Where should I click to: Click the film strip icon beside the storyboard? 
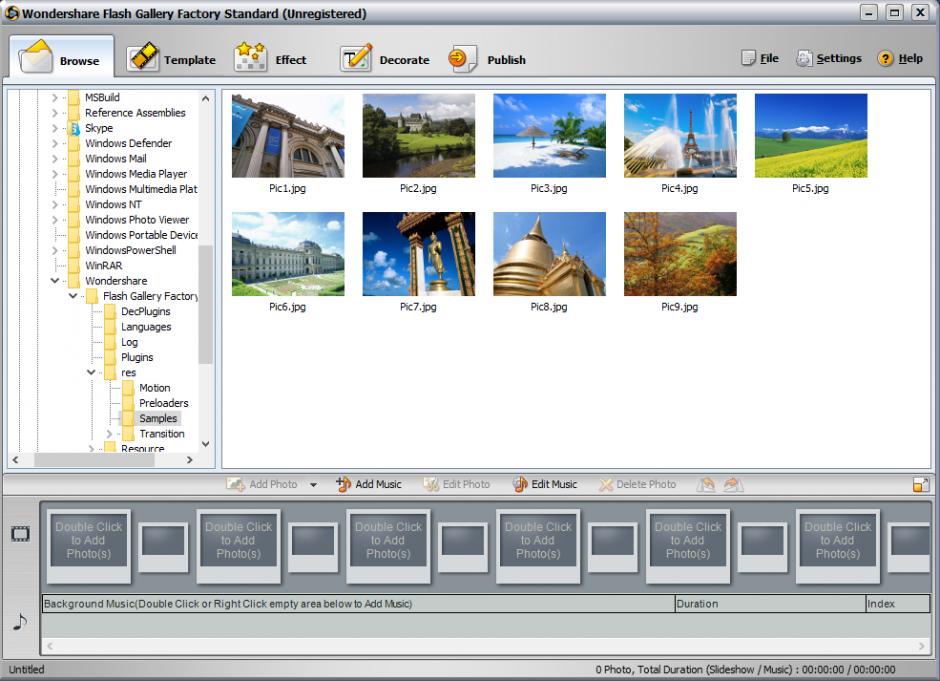coord(20,534)
